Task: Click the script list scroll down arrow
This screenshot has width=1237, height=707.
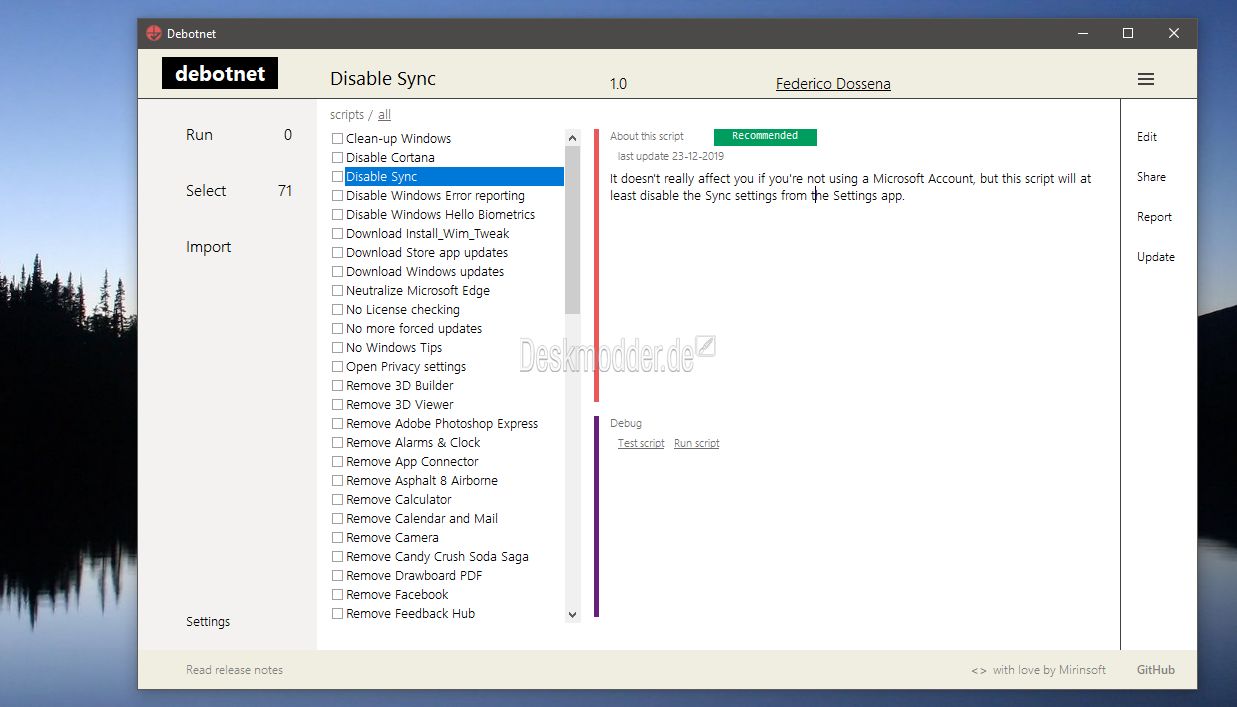Action: [x=572, y=614]
